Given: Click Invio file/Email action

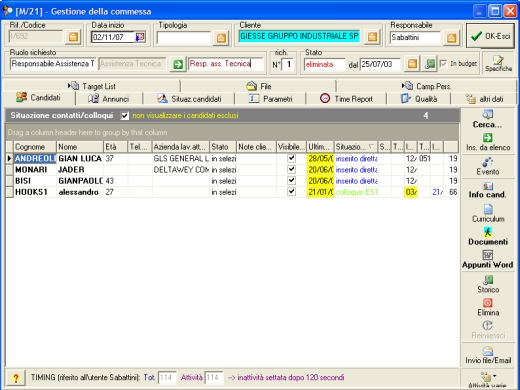Looking at the screenshot, I should click(488, 355).
